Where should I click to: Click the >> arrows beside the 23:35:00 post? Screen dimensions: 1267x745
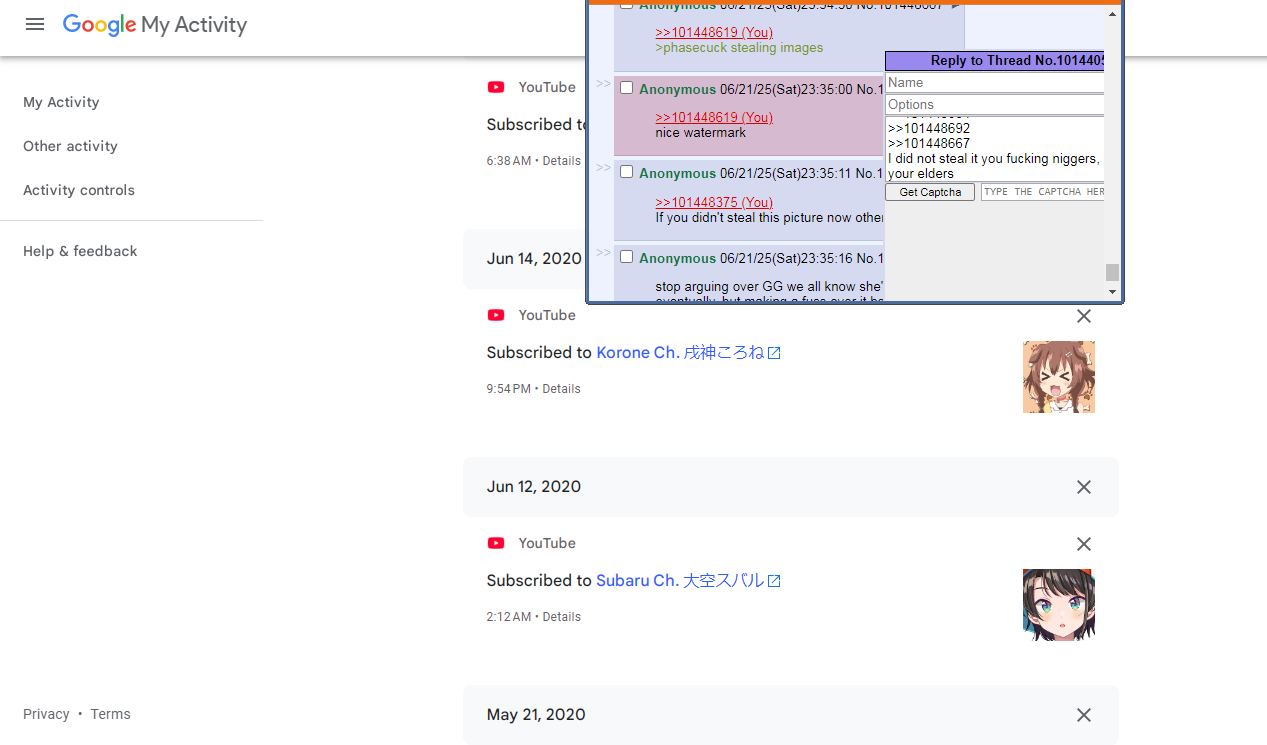tap(603, 84)
